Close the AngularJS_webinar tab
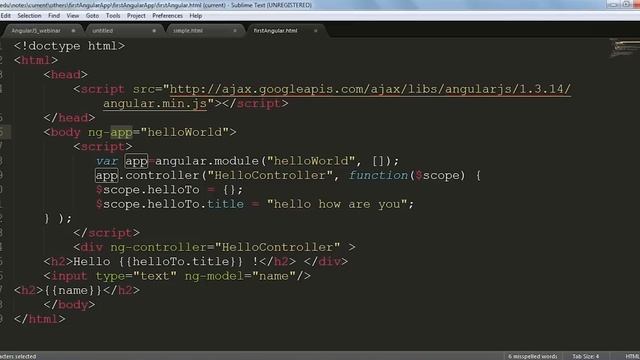The height and width of the screenshot is (360, 640). (x=73, y=31)
